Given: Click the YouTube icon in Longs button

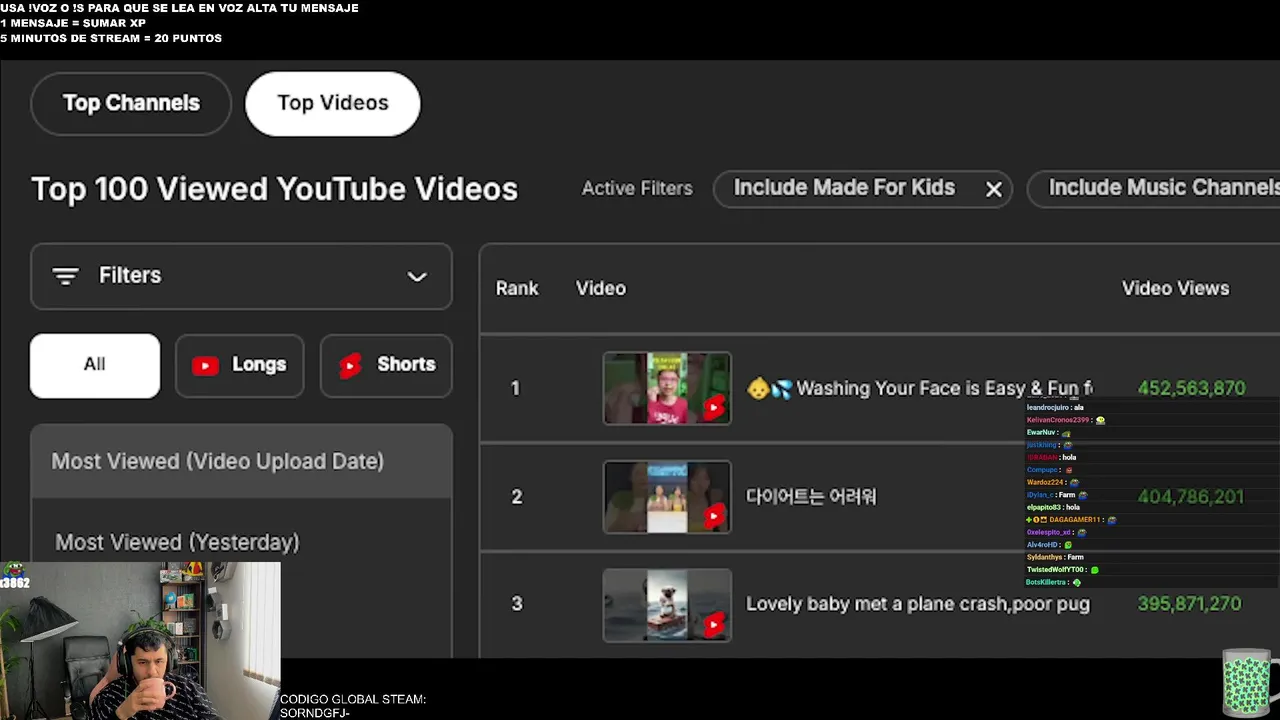Looking at the screenshot, I should 205,366.
